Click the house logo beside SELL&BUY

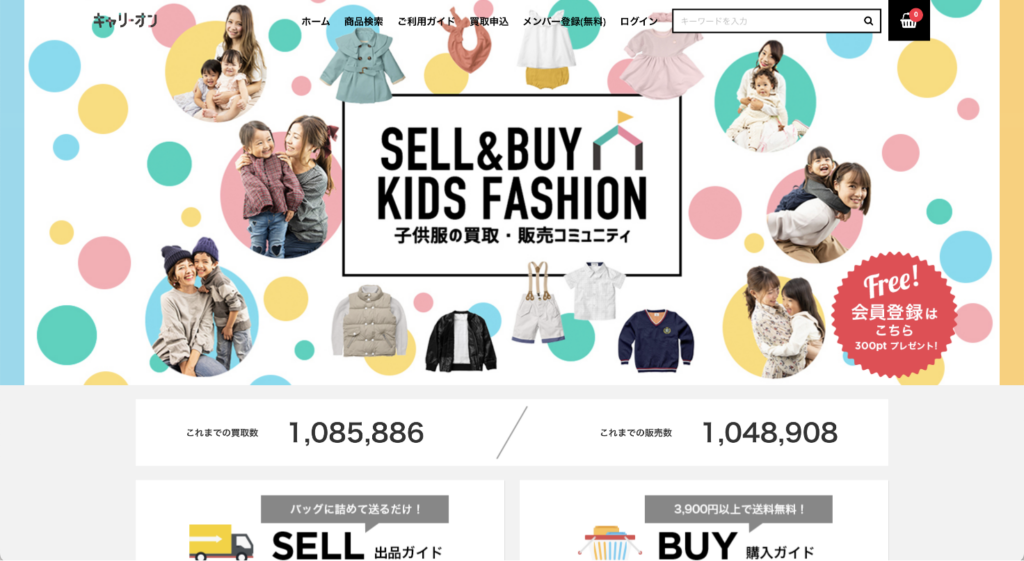[618, 141]
